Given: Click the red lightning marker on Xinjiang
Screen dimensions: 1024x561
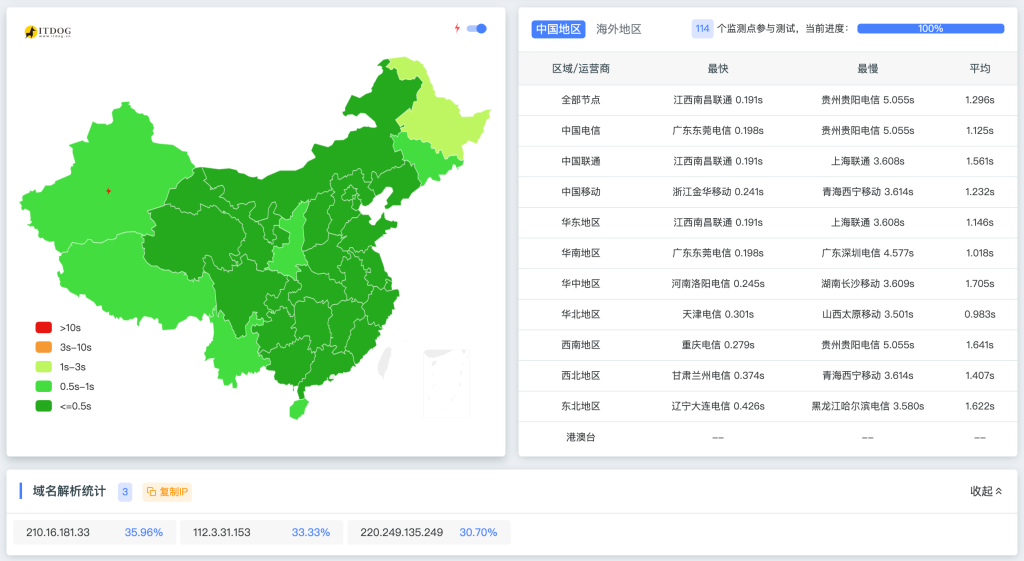Looking at the screenshot, I should point(108,191).
